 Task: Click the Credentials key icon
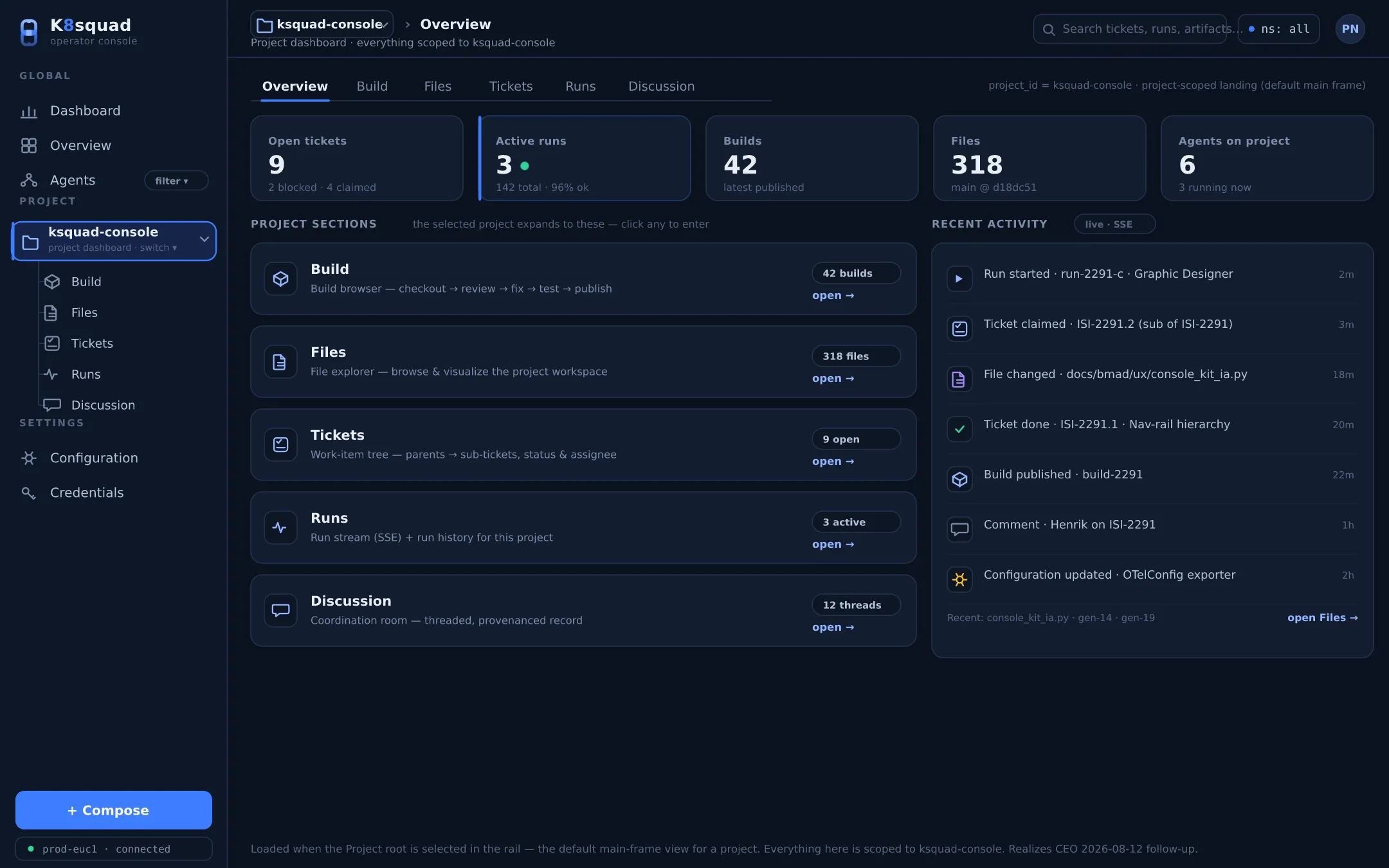pos(29,493)
